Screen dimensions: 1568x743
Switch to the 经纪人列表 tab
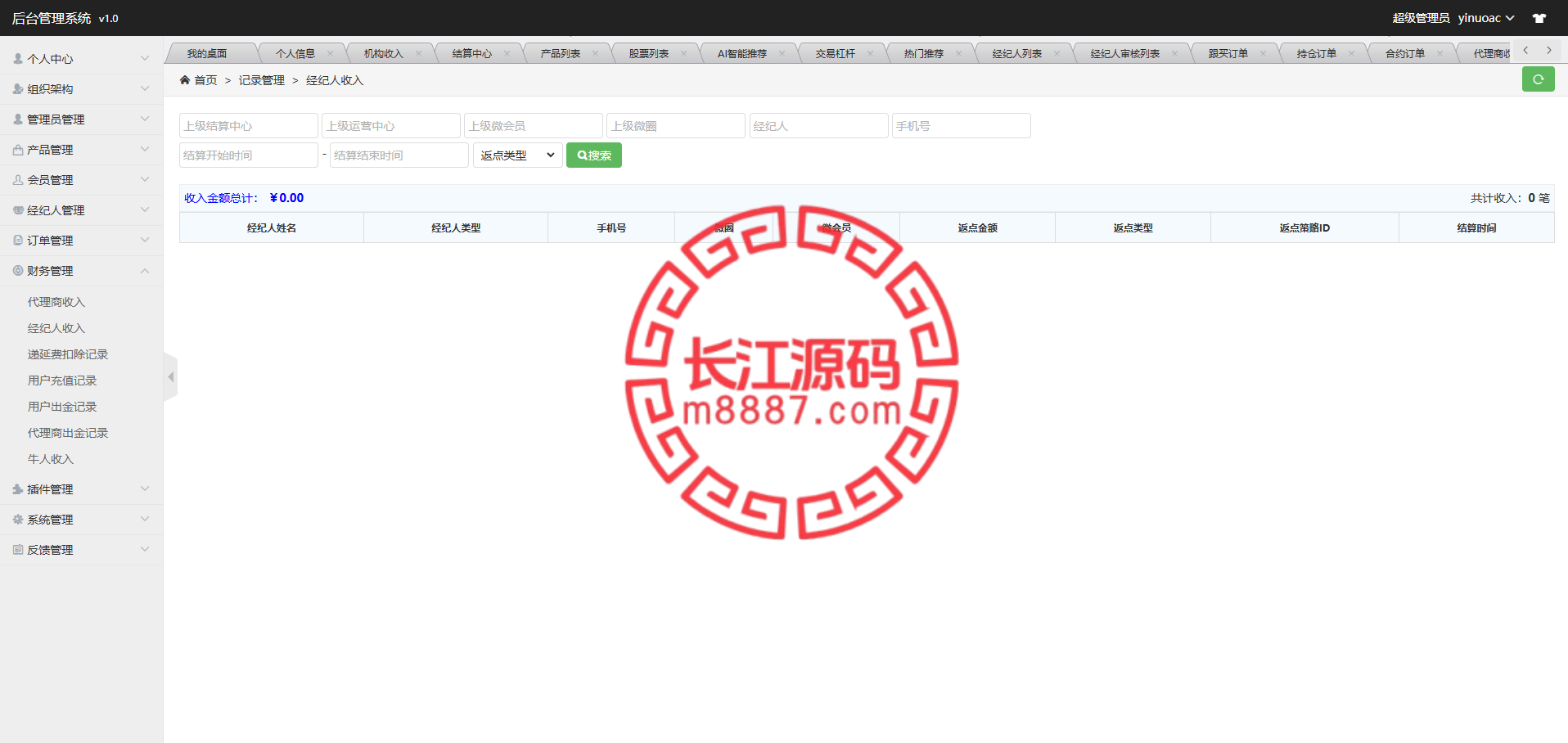pos(1016,54)
